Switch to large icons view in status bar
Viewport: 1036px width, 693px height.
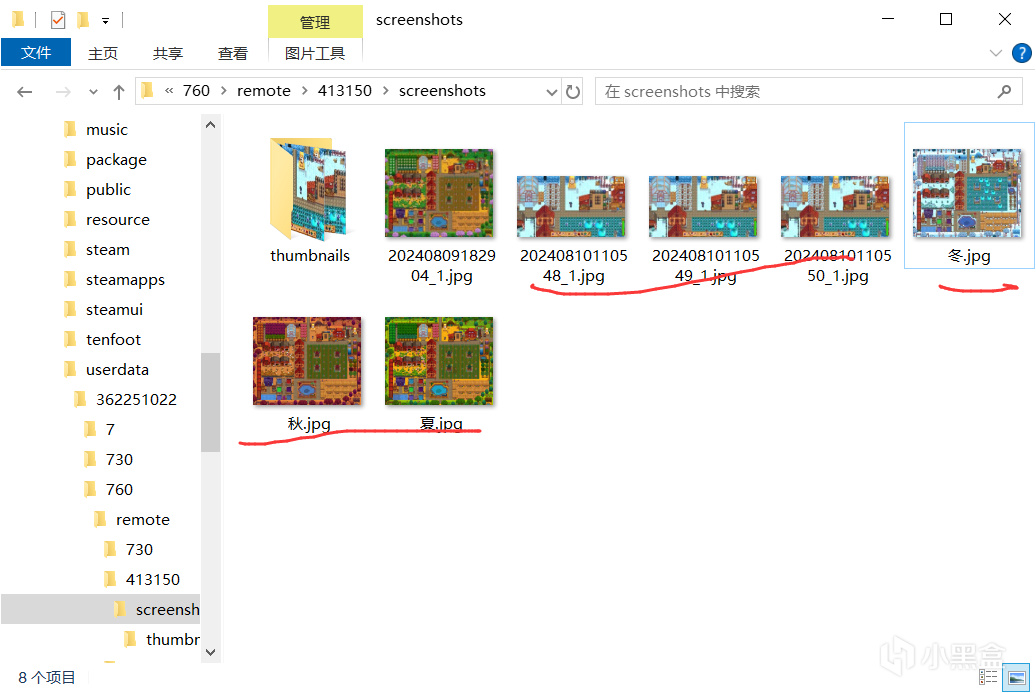[x=1016, y=677]
